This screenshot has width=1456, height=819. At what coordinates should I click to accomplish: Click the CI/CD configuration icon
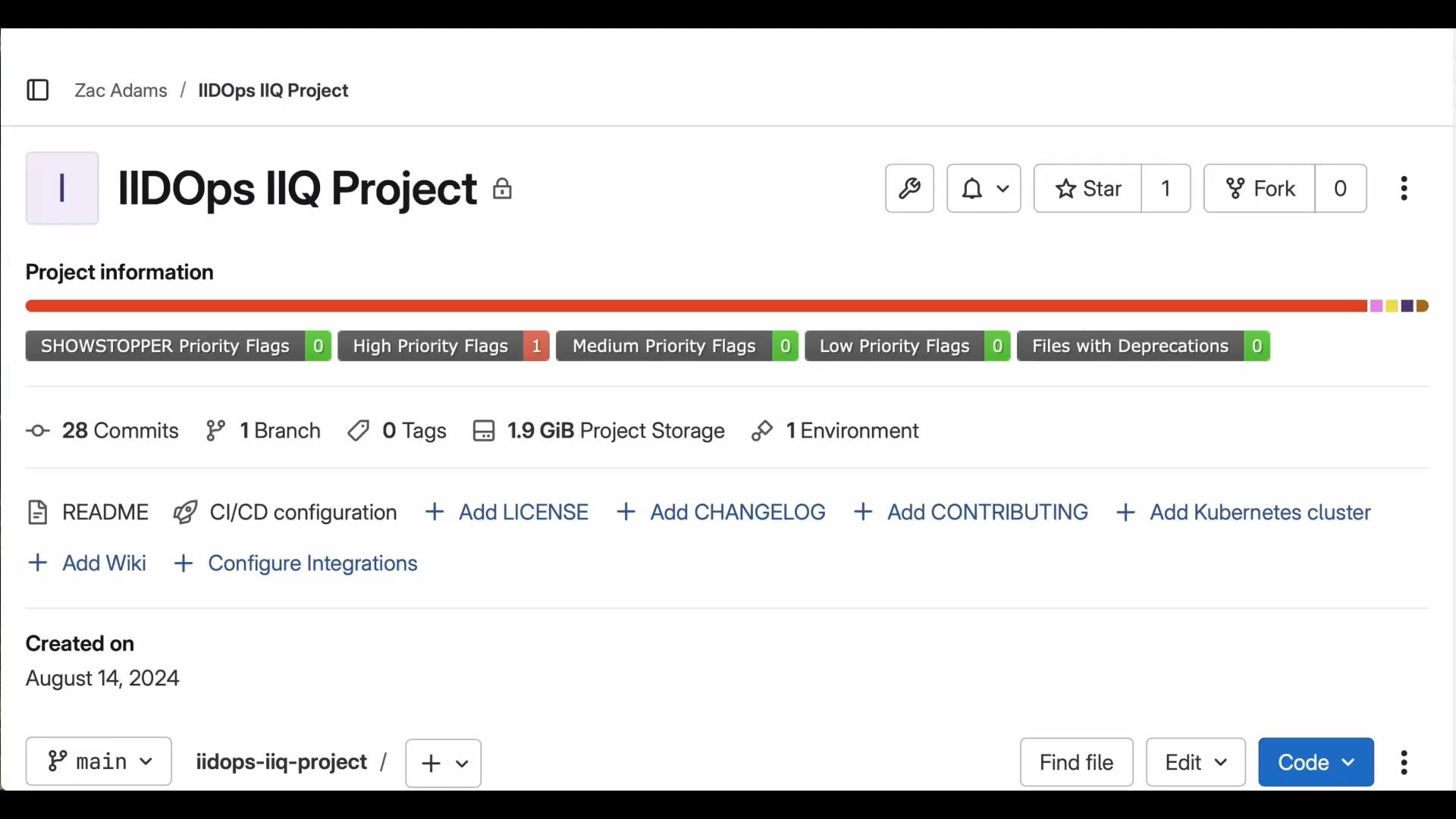pos(183,512)
